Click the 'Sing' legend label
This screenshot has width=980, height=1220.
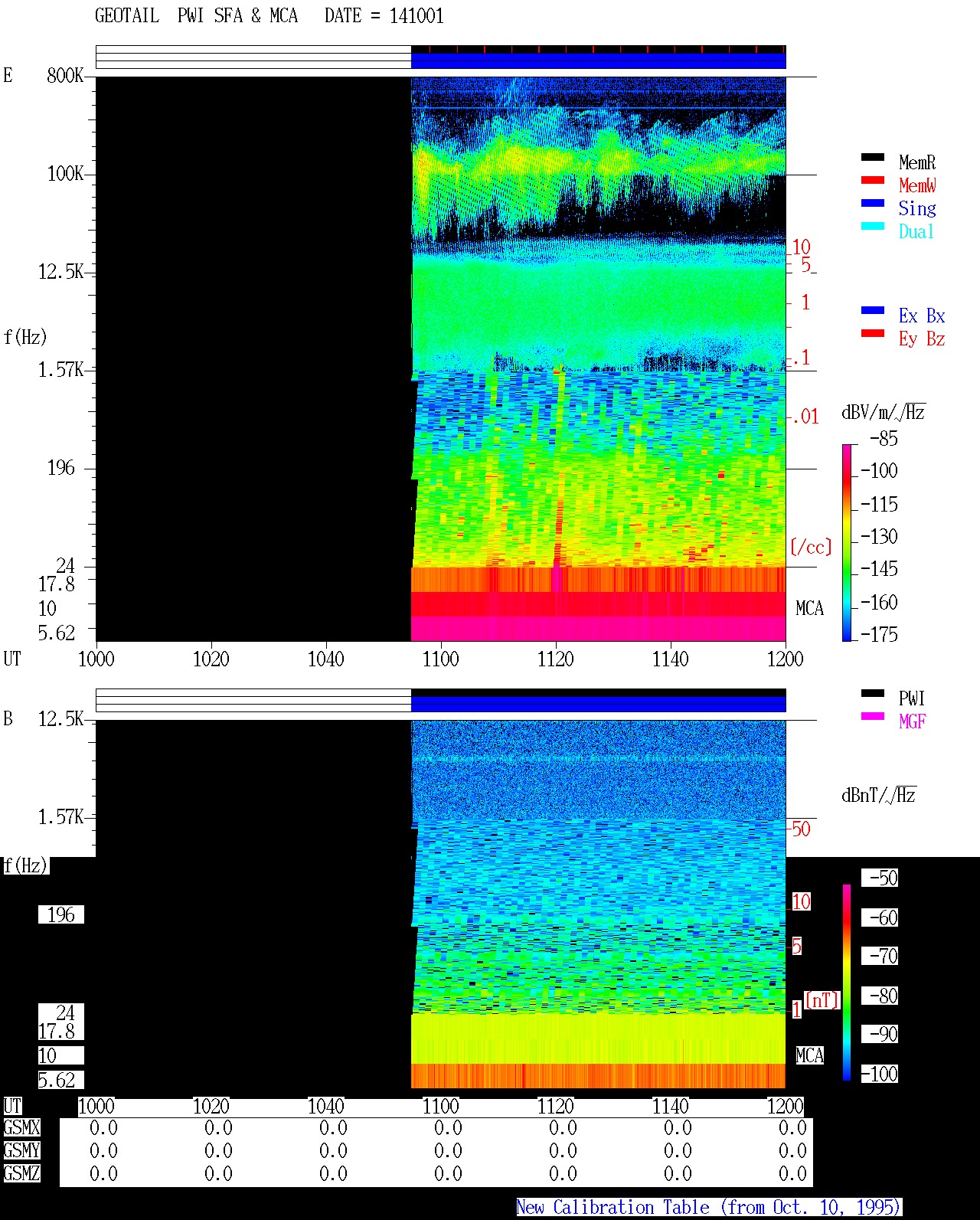[x=917, y=208]
